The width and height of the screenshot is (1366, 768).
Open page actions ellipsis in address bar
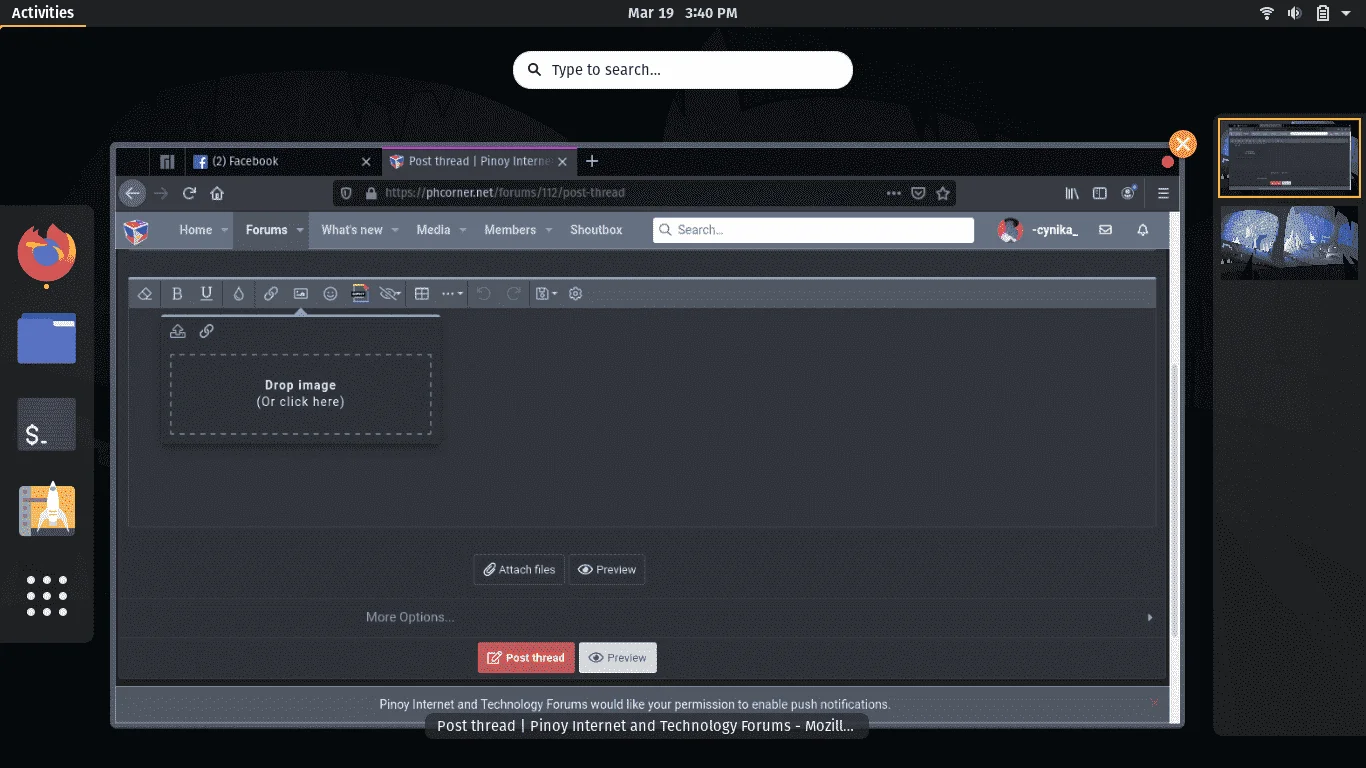[892, 193]
